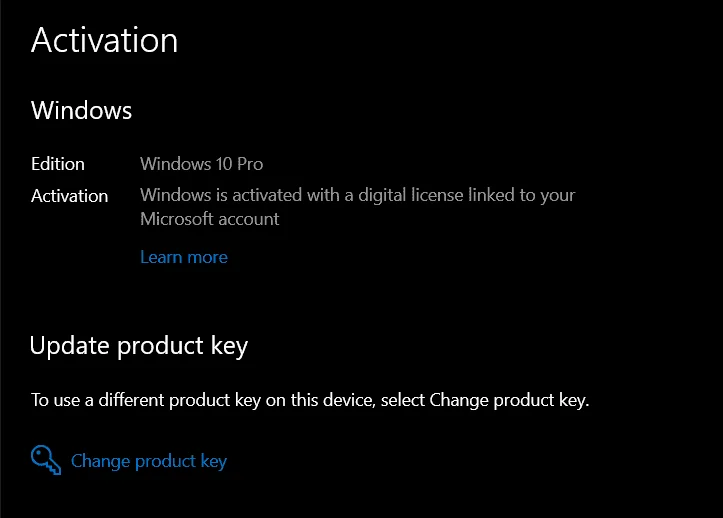Follow the Learn more link
Image resolution: width=723 pixels, height=518 pixels.
coord(184,257)
